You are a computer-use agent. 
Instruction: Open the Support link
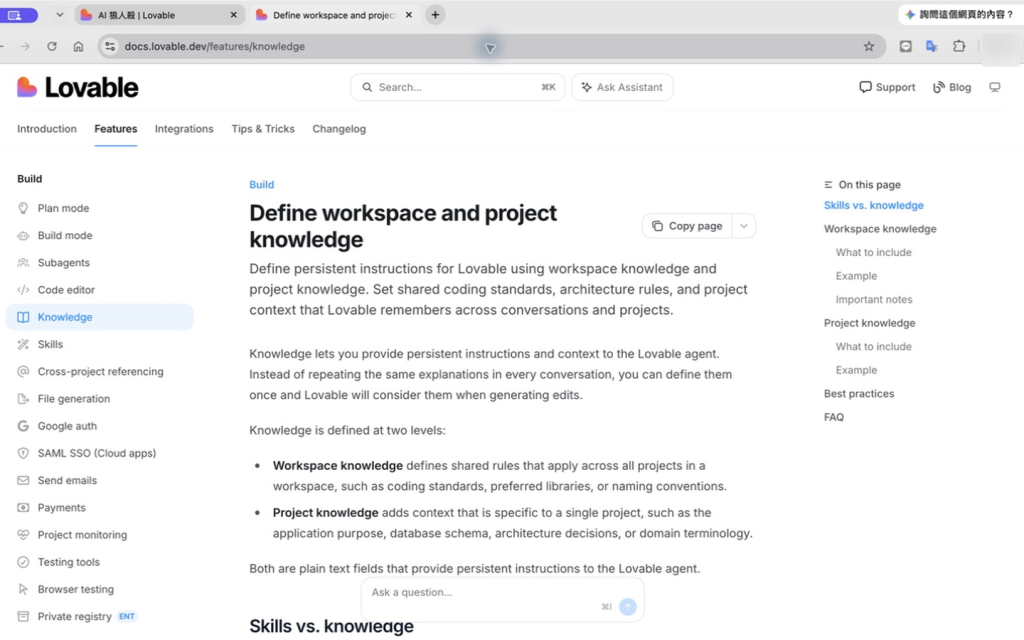[887, 88]
